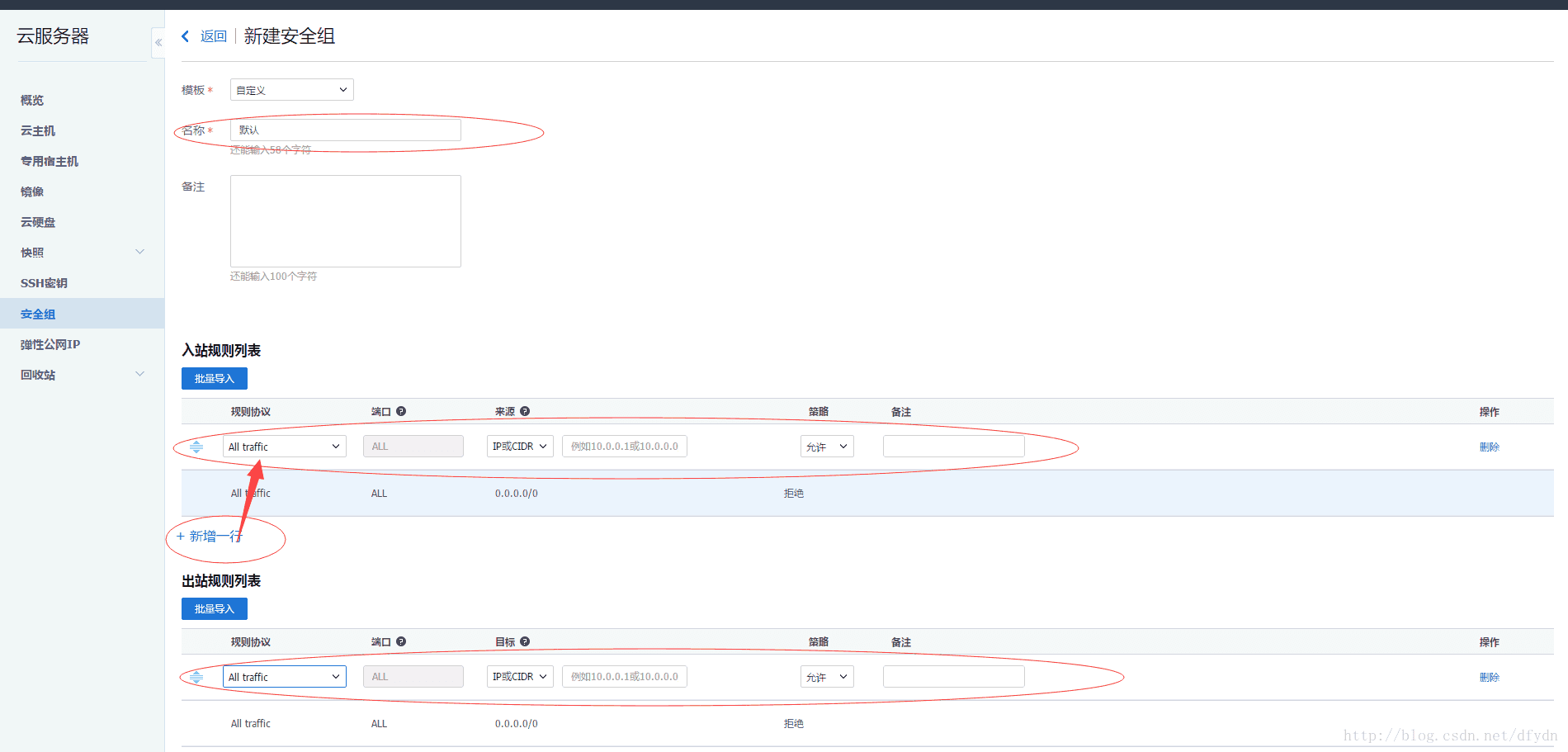Click the inbound 端口 ALL field
Viewport: 1568px width, 752px height.
point(413,447)
